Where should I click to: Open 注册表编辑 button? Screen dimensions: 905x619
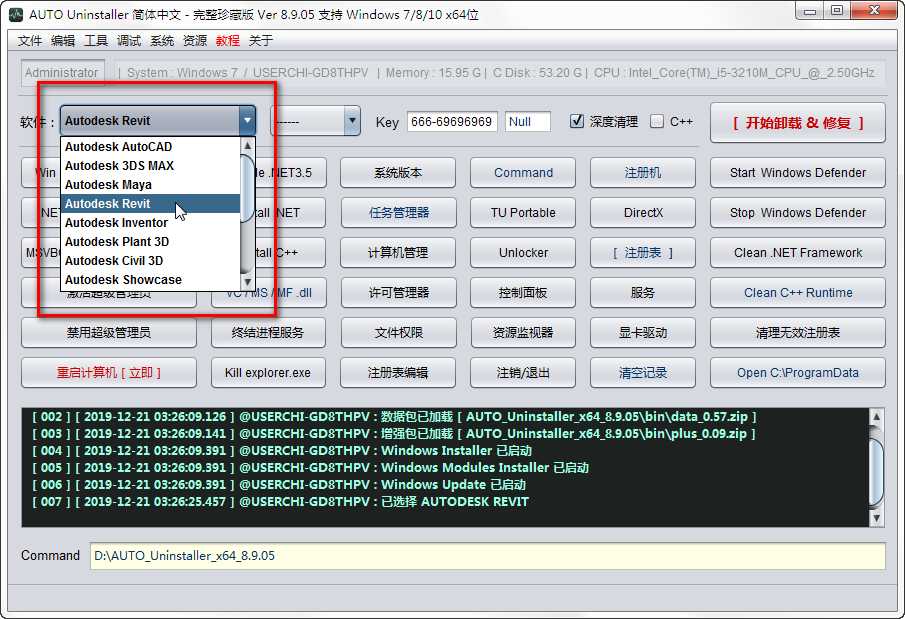click(x=398, y=372)
